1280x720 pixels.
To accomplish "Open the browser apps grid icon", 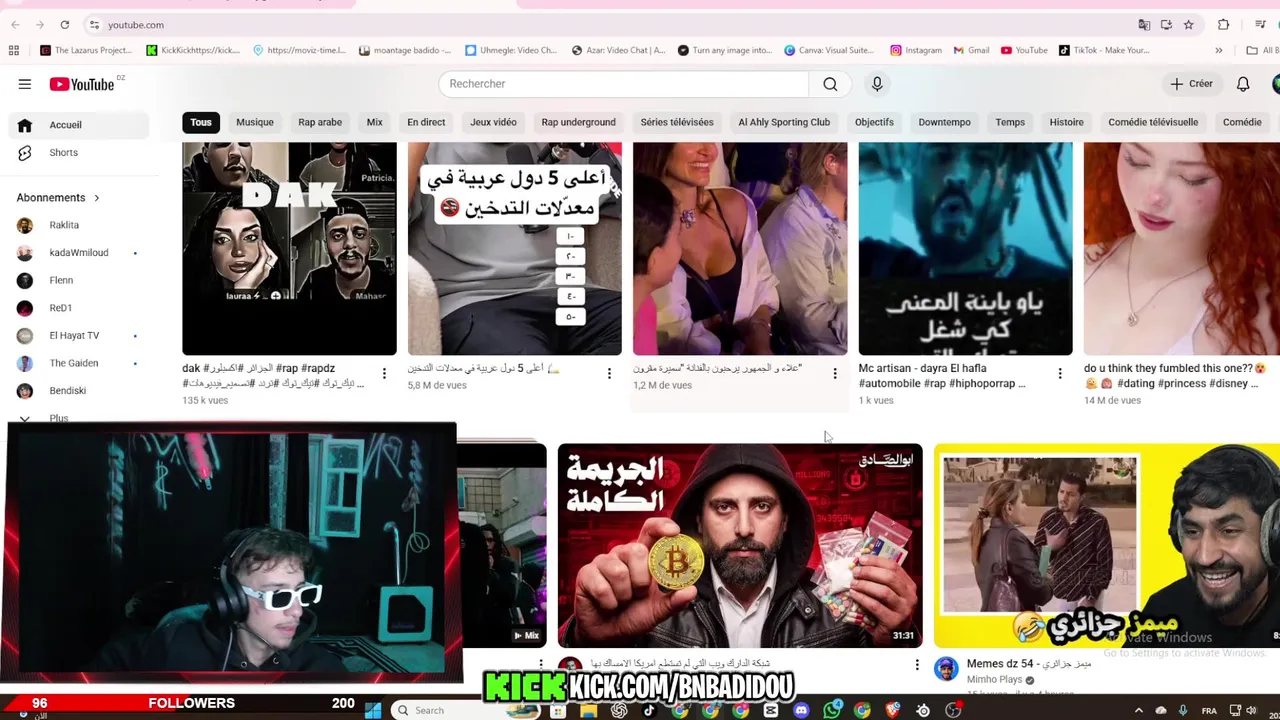I will [14, 50].
